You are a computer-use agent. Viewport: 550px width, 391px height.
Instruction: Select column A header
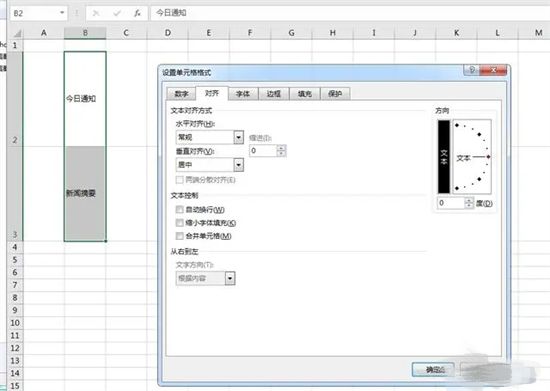[44, 33]
